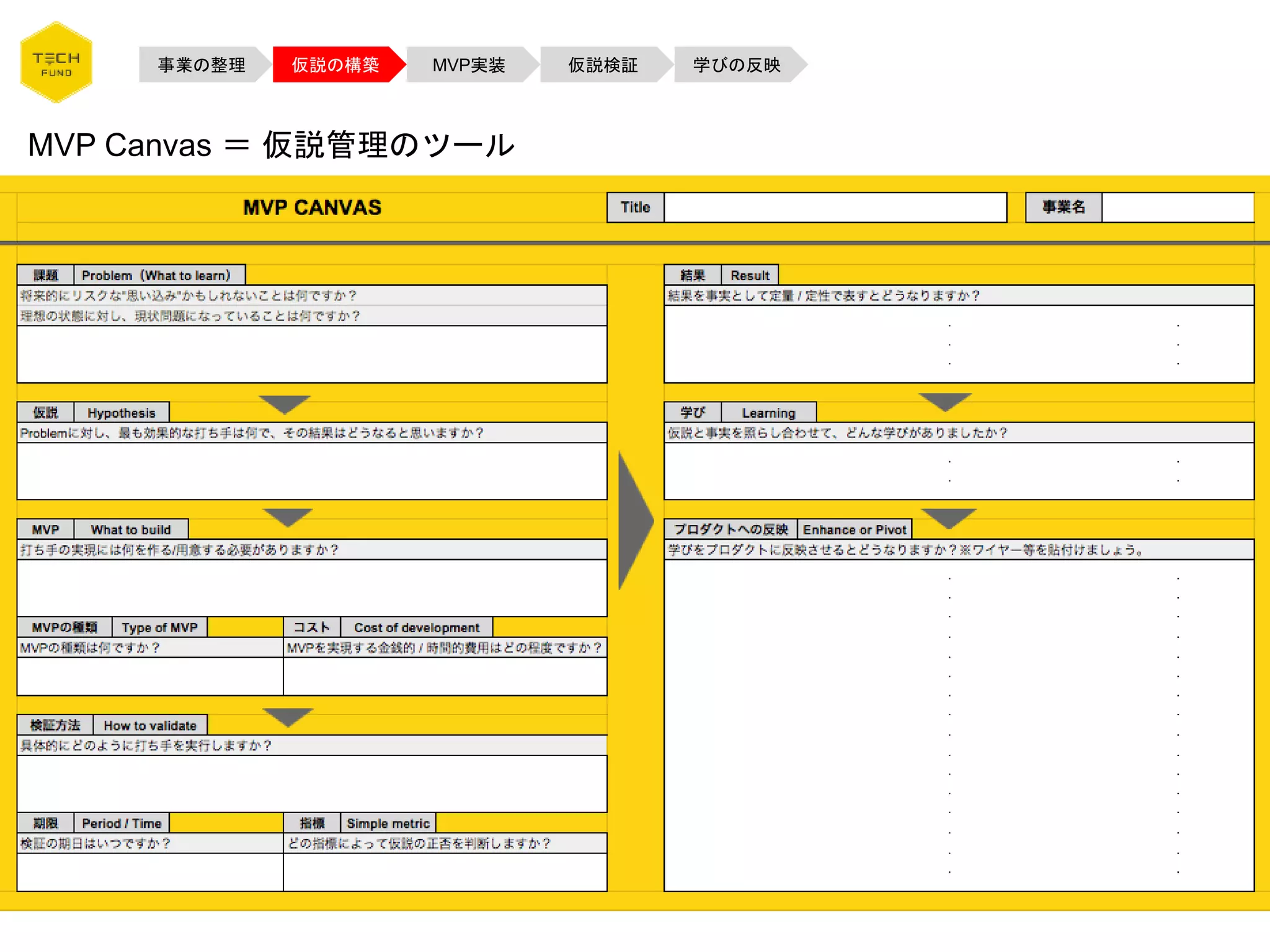Click the How to validate answer box
Viewport: 1270px width, 952px height.
312,783
